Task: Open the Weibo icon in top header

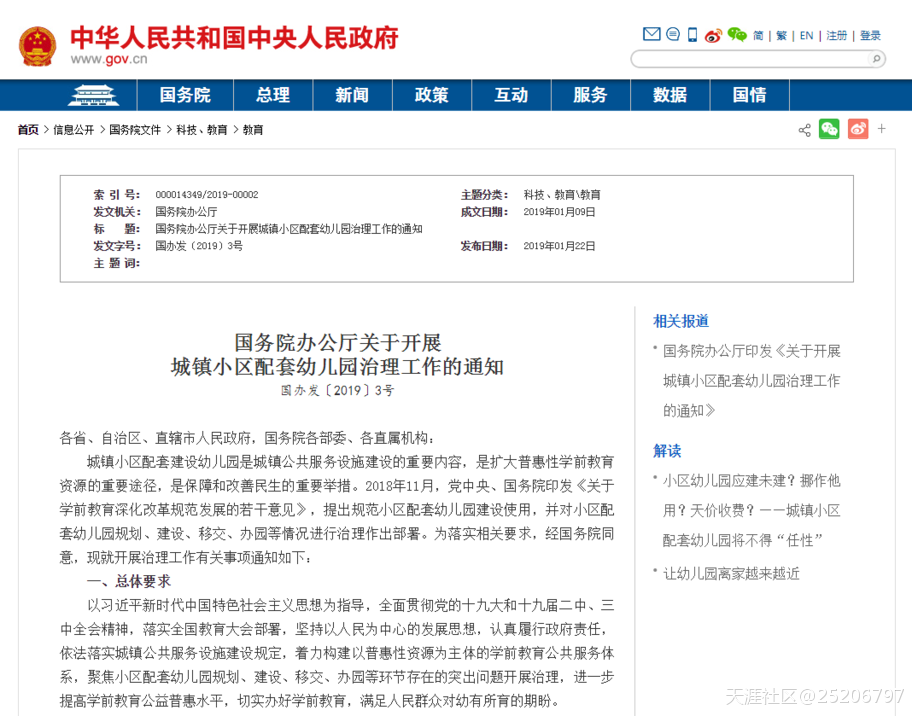Action: pos(713,36)
